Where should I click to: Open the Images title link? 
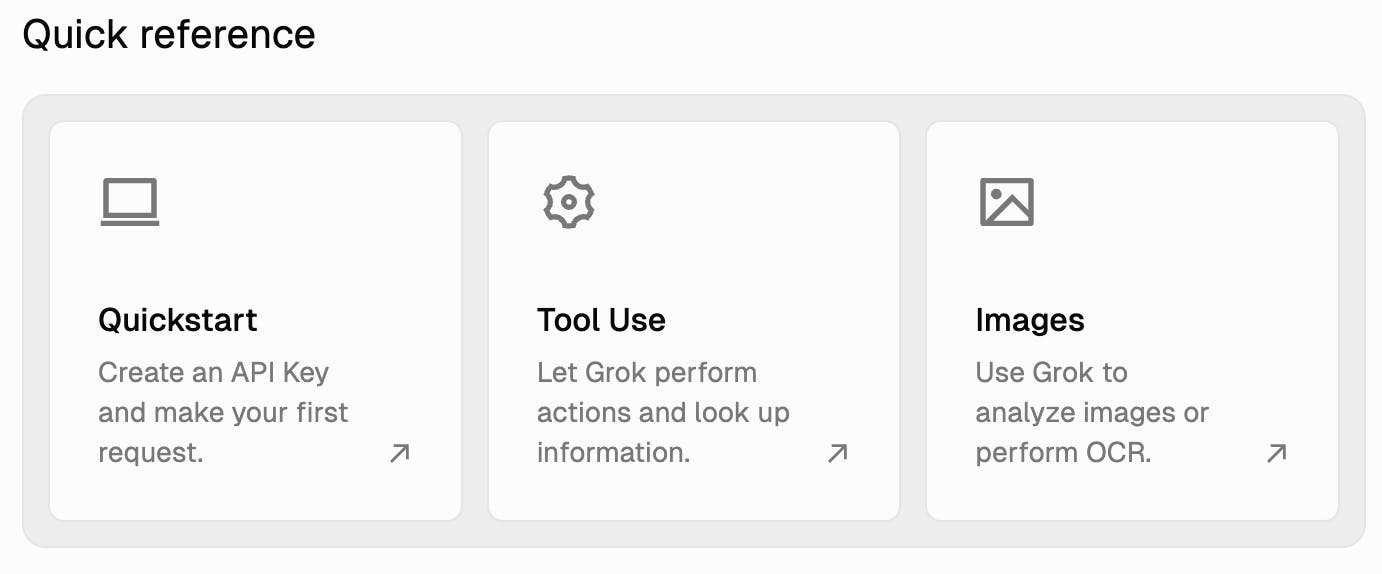coord(1029,320)
